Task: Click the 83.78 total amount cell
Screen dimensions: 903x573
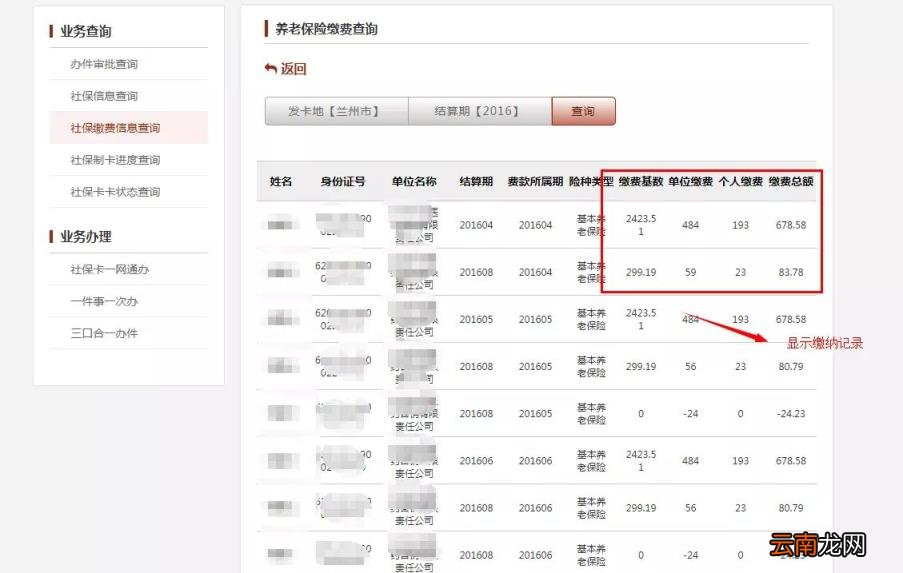Action: pyautogui.click(x=791, y=272)
